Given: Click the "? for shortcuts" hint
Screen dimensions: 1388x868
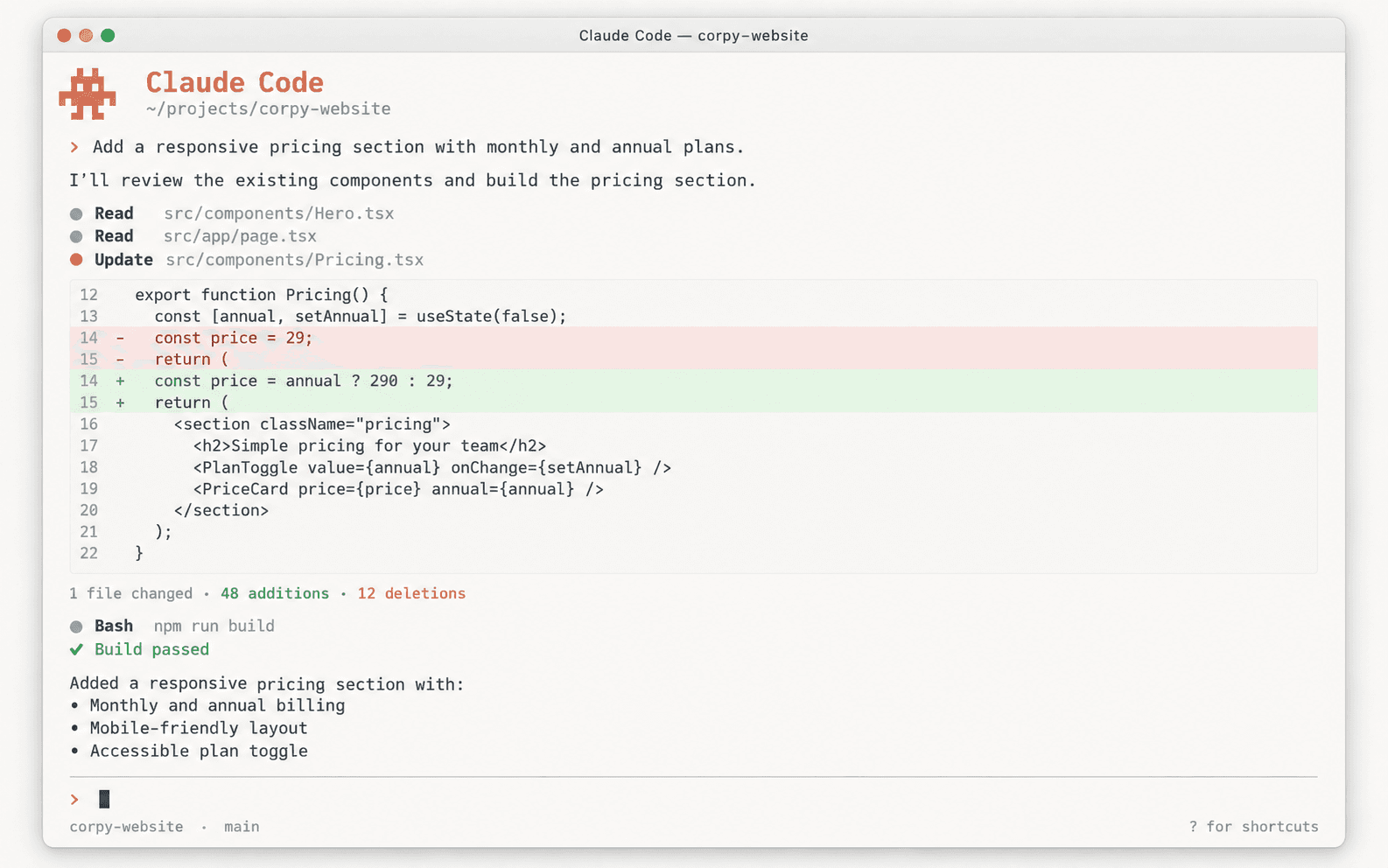Looking at the screenshot, I should coord(1253,827).
